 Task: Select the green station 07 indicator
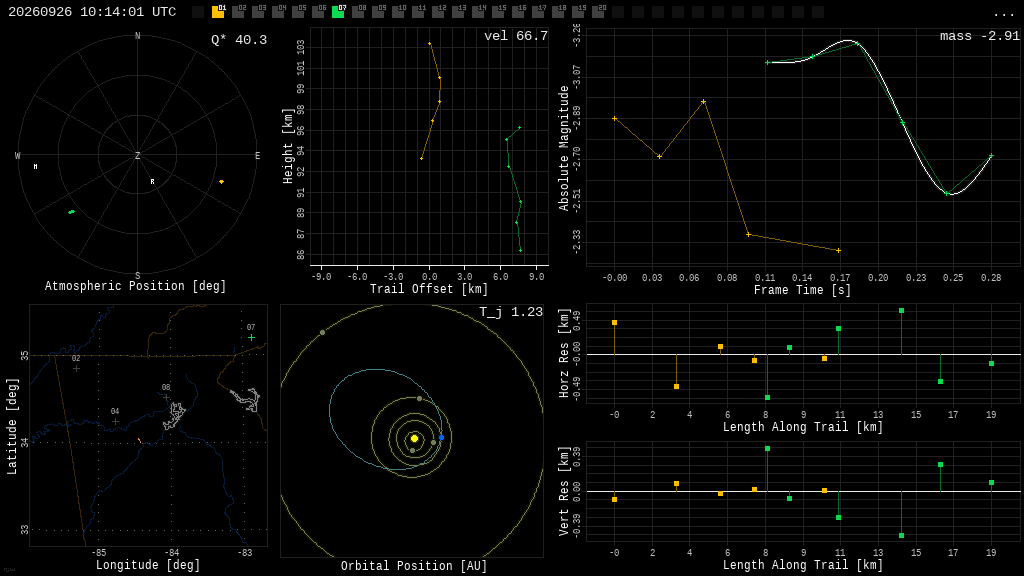pos(338,12)
